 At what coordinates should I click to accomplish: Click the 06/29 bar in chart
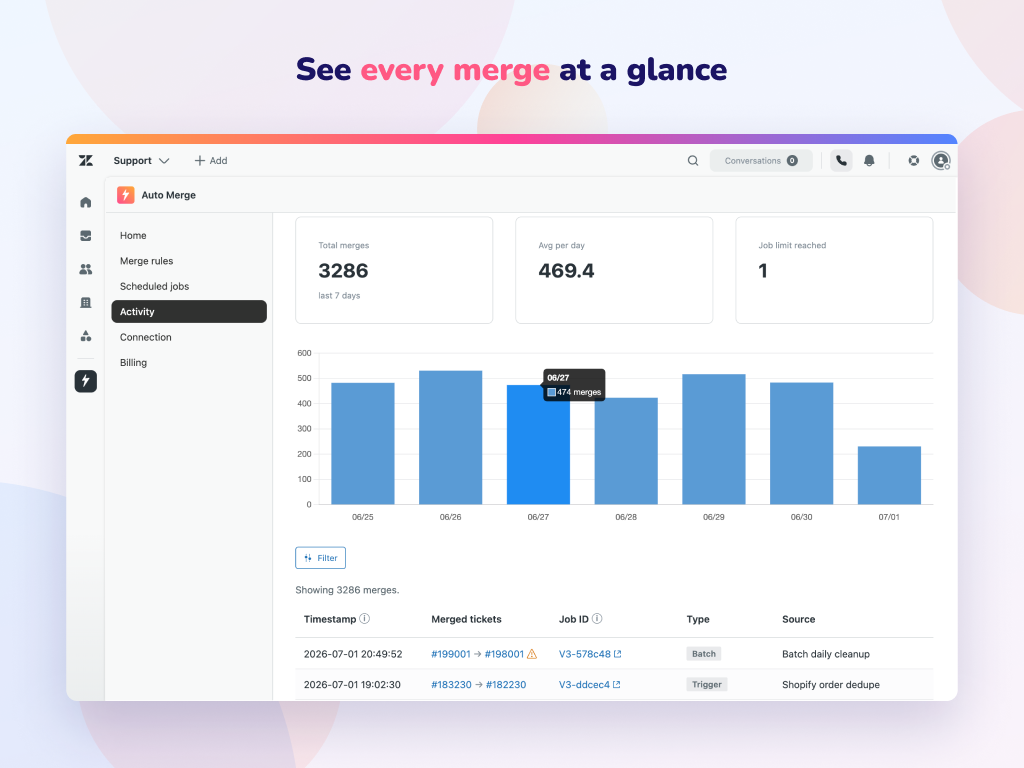tap(714, 439)
